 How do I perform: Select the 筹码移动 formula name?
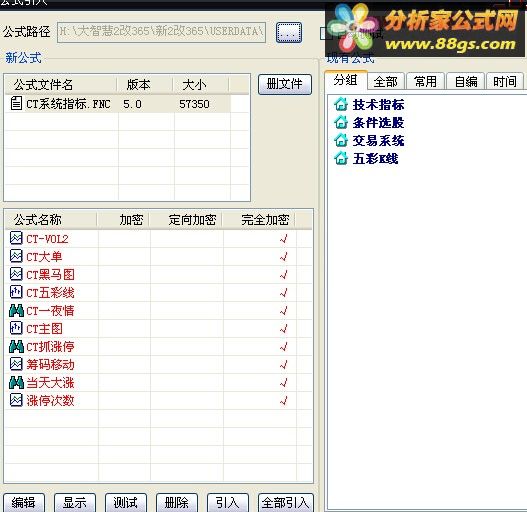coord(50,365)
